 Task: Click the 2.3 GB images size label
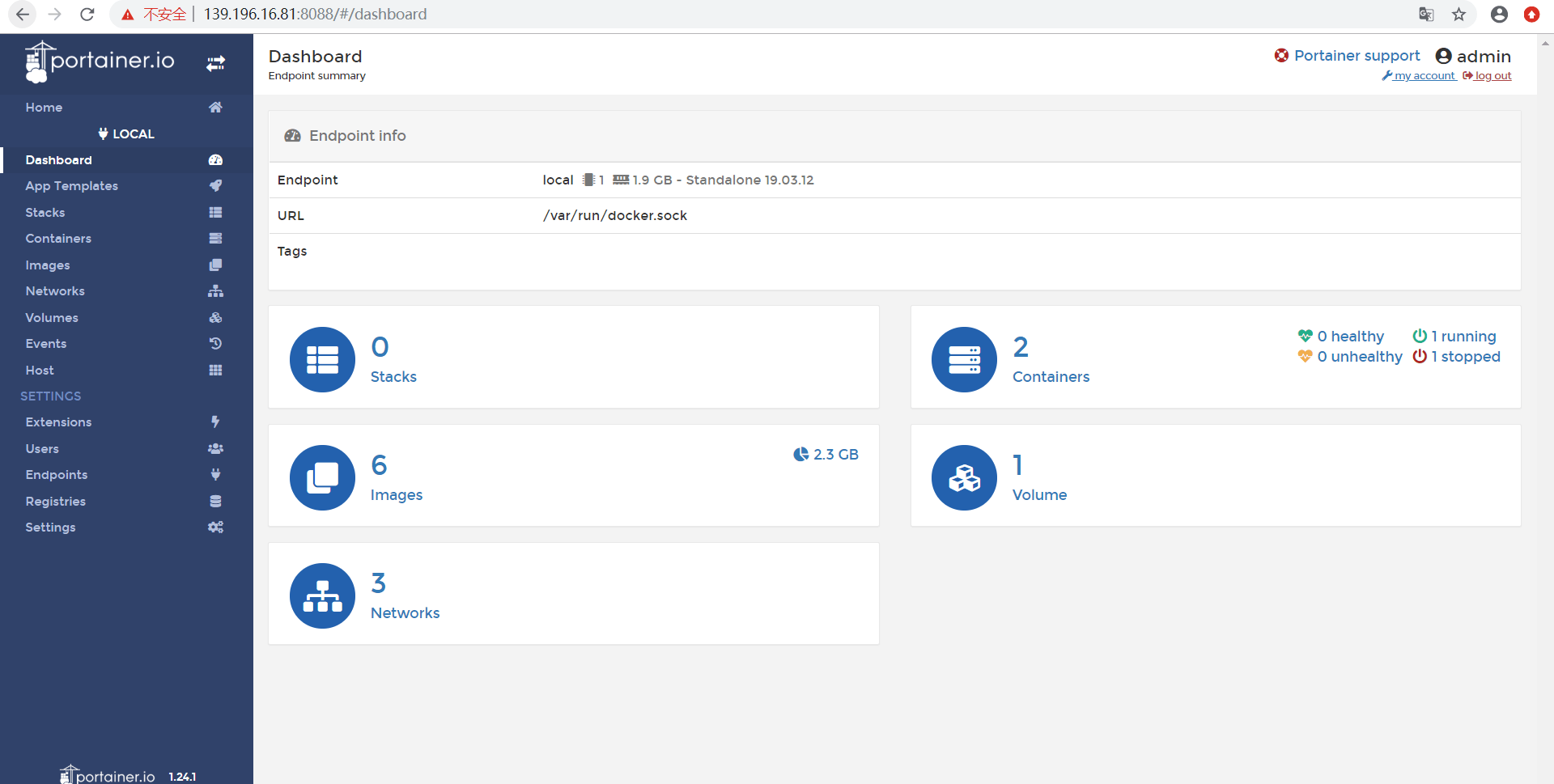point(826,455)
